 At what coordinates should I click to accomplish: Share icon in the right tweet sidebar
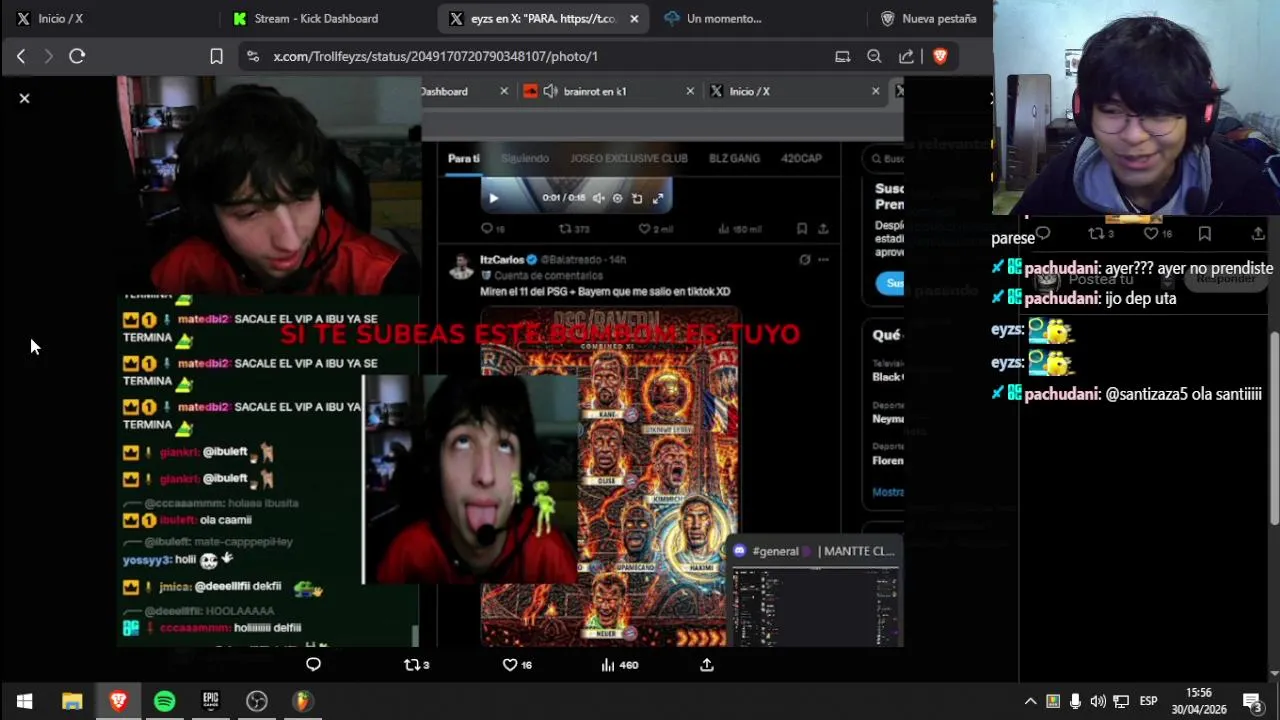point(1258,233)
